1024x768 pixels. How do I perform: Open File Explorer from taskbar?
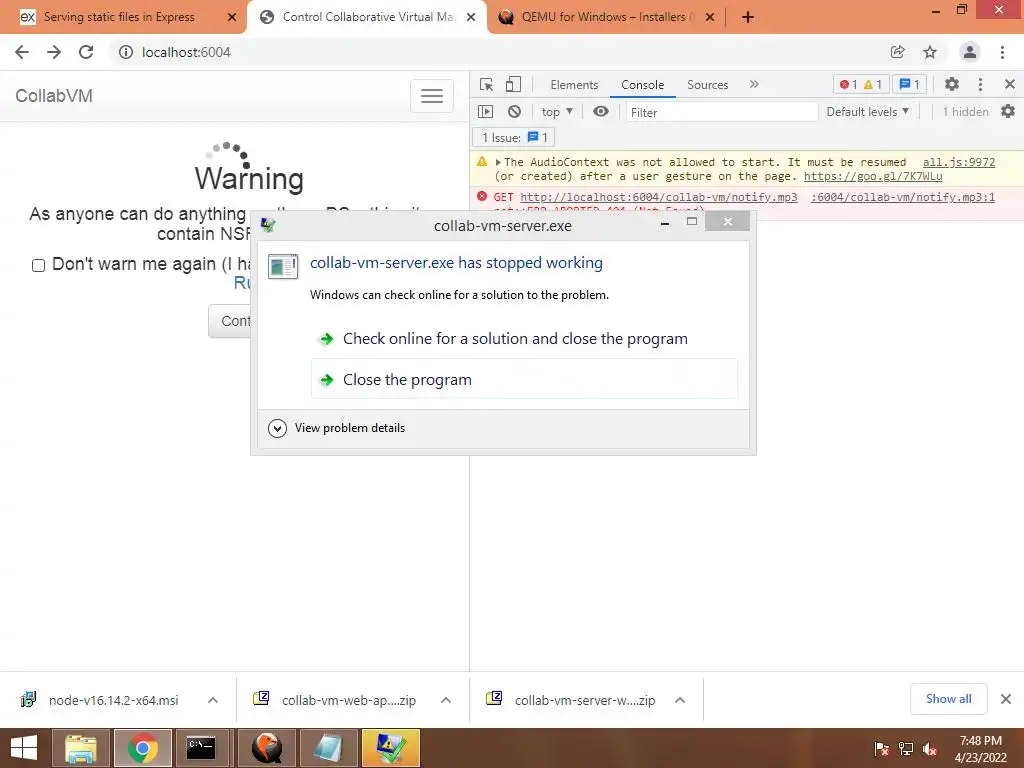[x=80, y=748]
